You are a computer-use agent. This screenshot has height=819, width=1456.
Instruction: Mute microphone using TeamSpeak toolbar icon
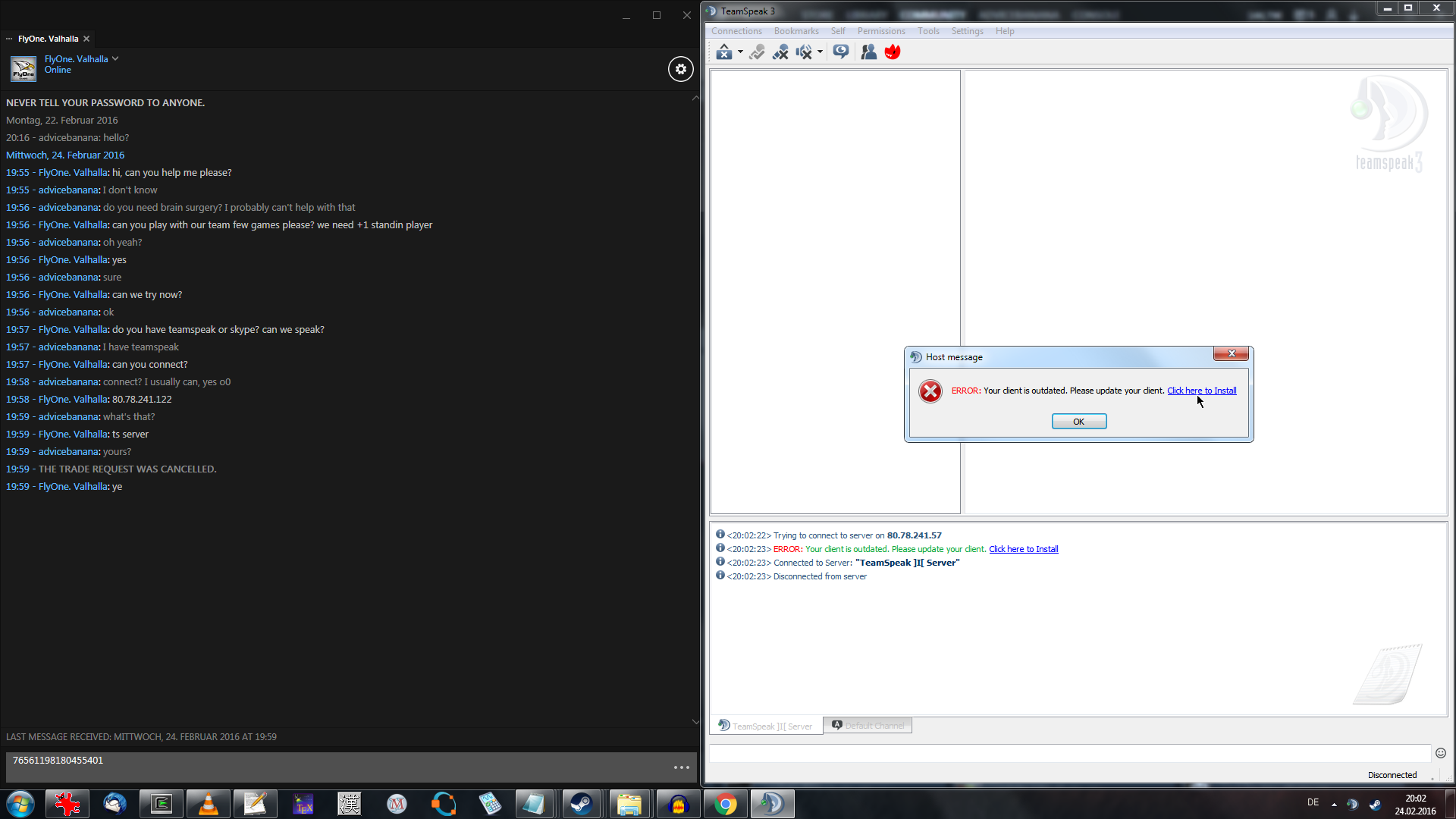(x=780, y=52)
